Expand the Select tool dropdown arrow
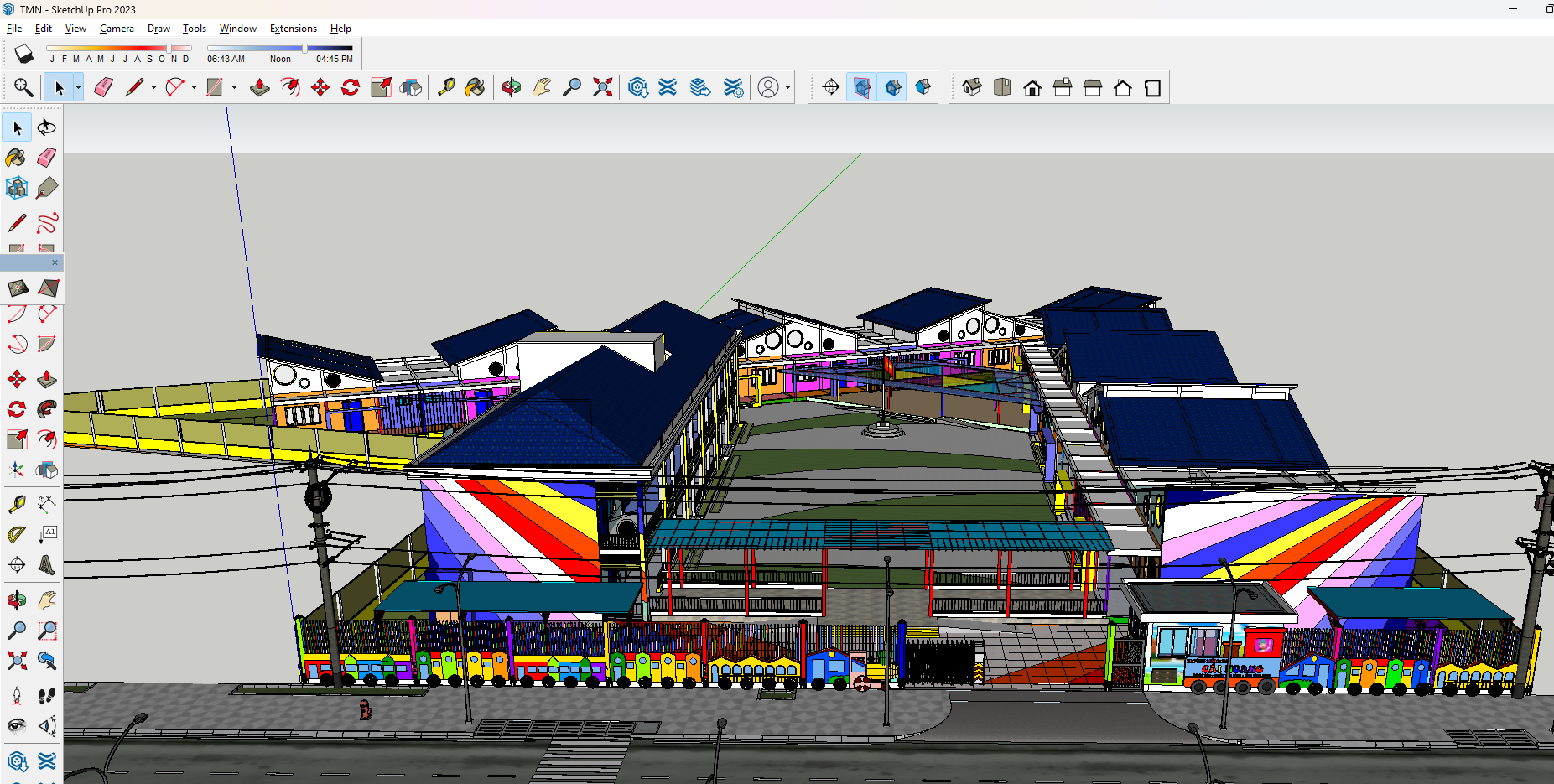 (x=78, y=87)
